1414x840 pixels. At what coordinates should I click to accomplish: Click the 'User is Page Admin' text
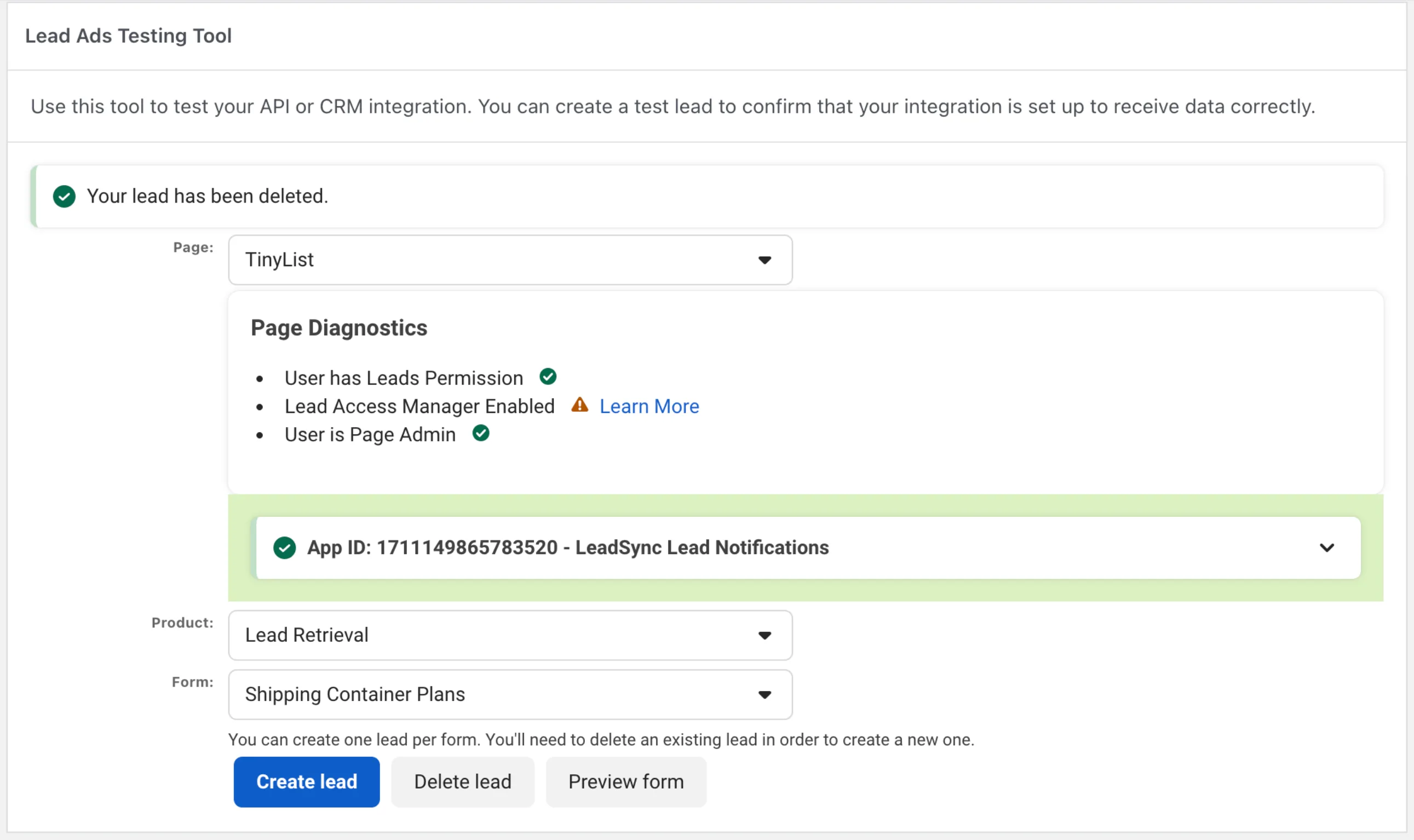(370, 435)
